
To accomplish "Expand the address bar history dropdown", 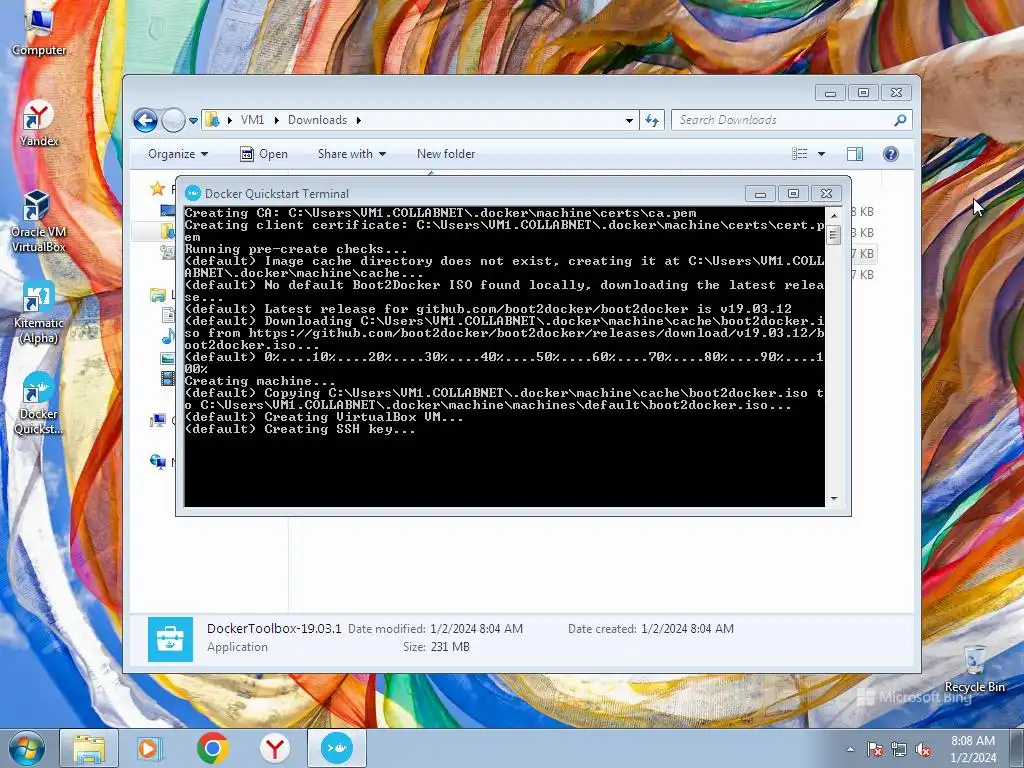I will 629,120.
